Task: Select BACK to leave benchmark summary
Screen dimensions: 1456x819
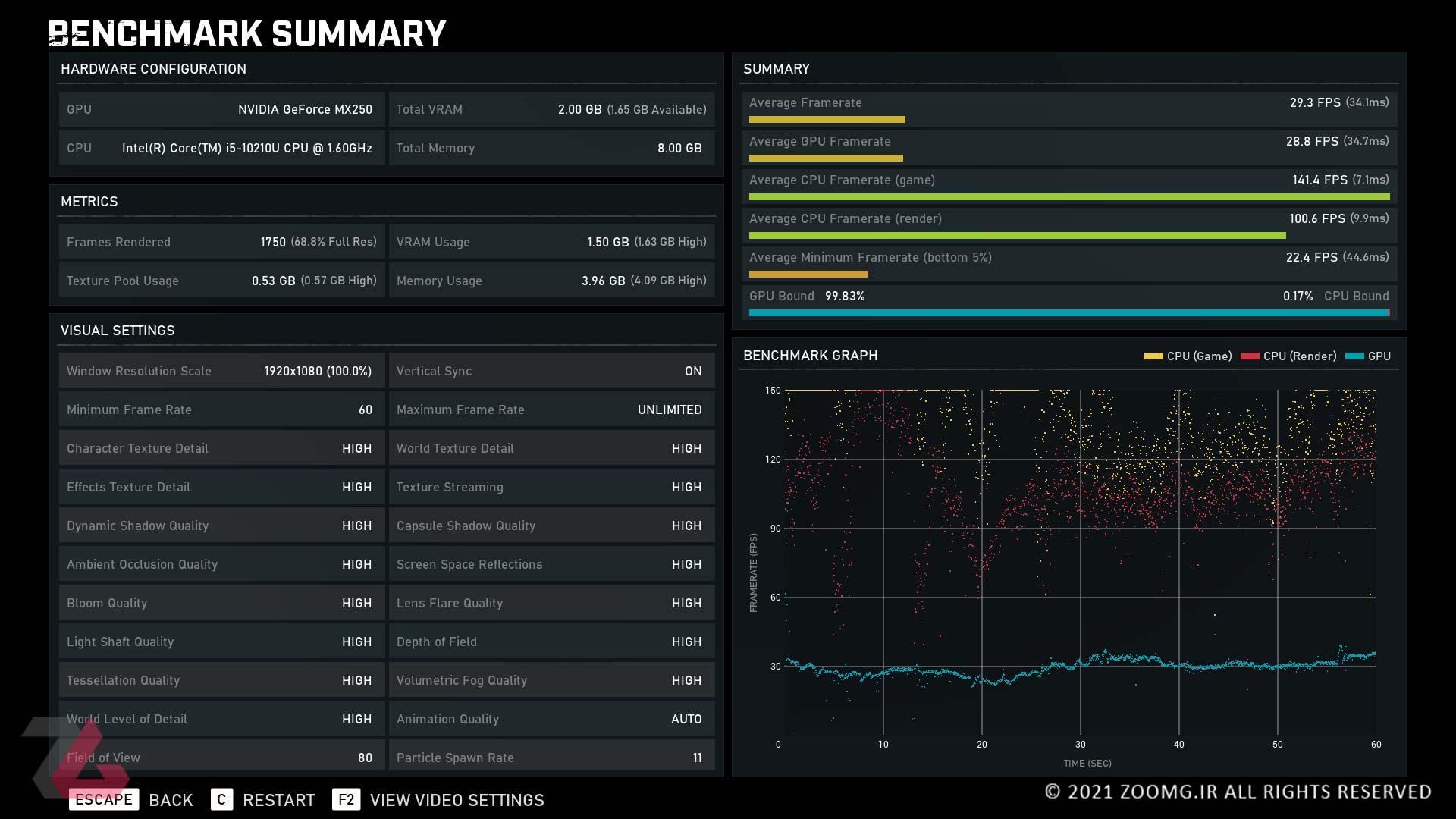Action: (171, 800)
